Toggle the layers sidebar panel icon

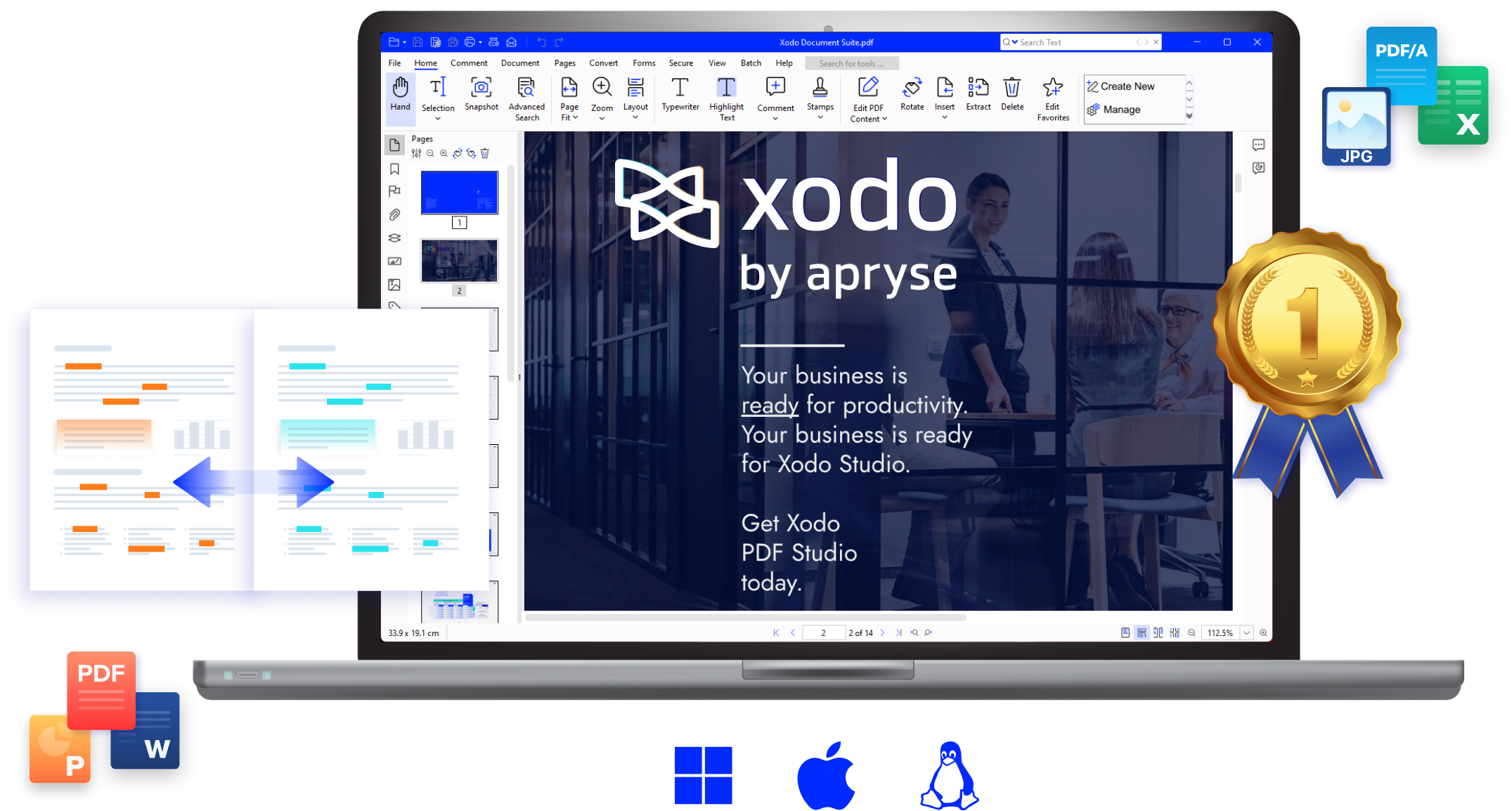point(395,239)
